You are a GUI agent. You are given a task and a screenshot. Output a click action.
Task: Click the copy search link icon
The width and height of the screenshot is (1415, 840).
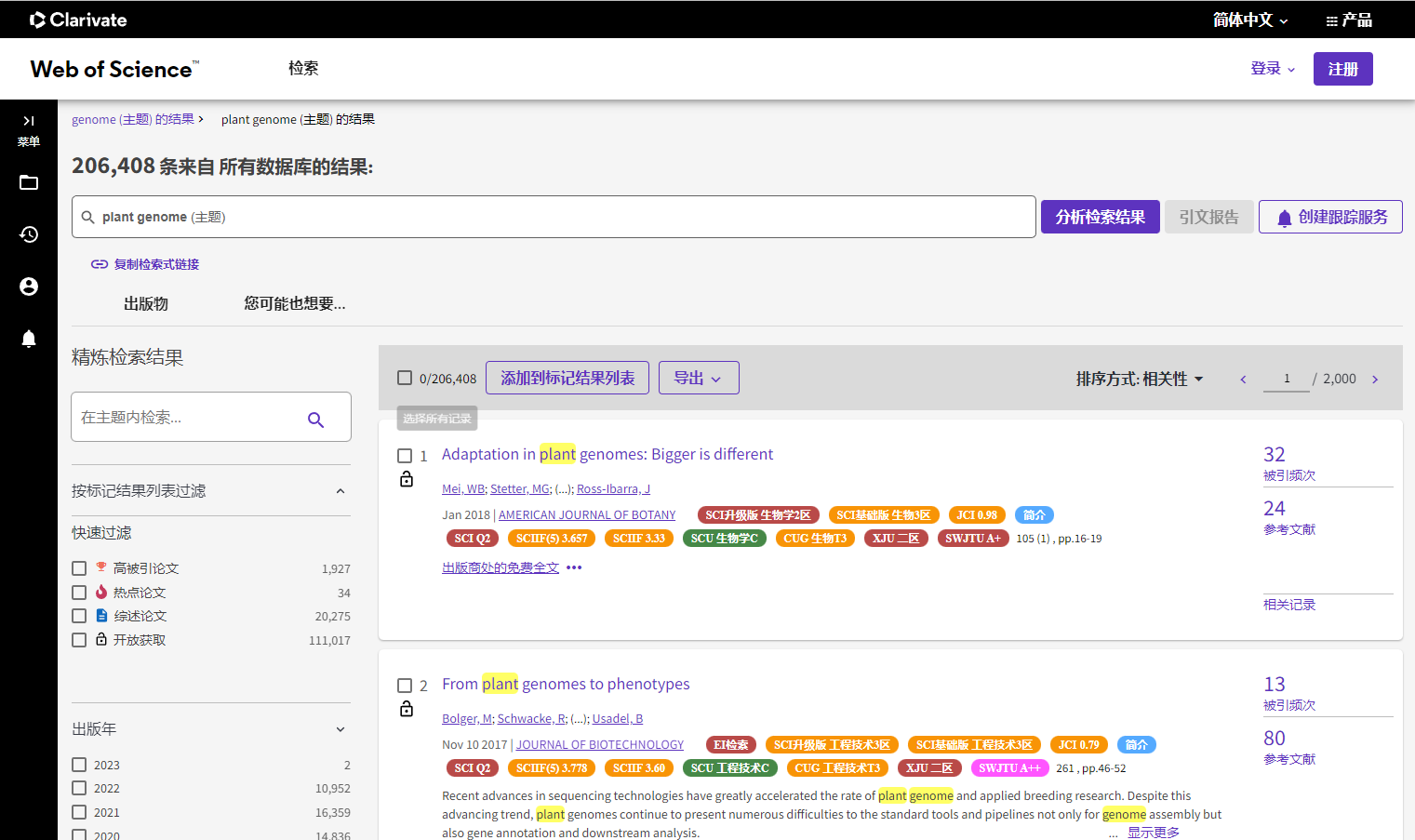tap(99, 264)
